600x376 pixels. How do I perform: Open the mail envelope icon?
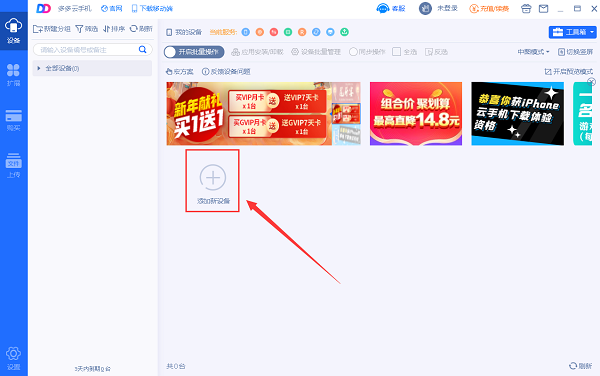pyautogui.click(x=543, y=8)
